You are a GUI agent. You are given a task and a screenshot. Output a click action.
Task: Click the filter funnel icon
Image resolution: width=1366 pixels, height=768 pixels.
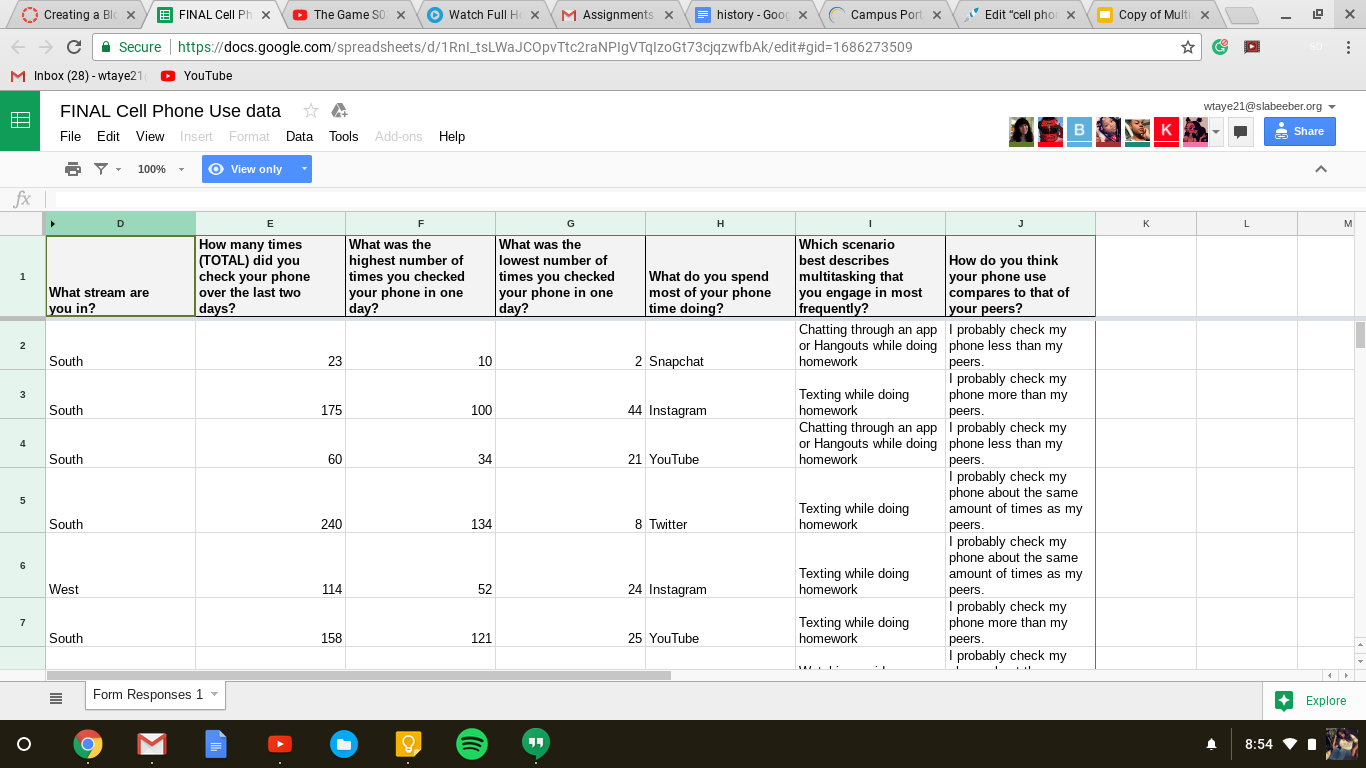(x=101, y=169)
